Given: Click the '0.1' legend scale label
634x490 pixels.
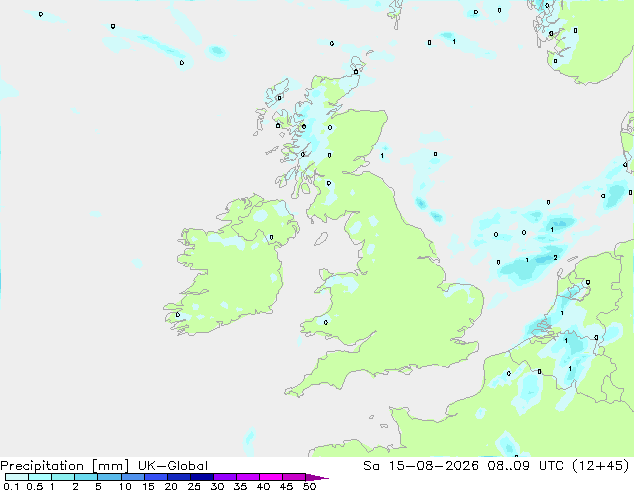Looking at the screenshot, I should click(11, 486).
